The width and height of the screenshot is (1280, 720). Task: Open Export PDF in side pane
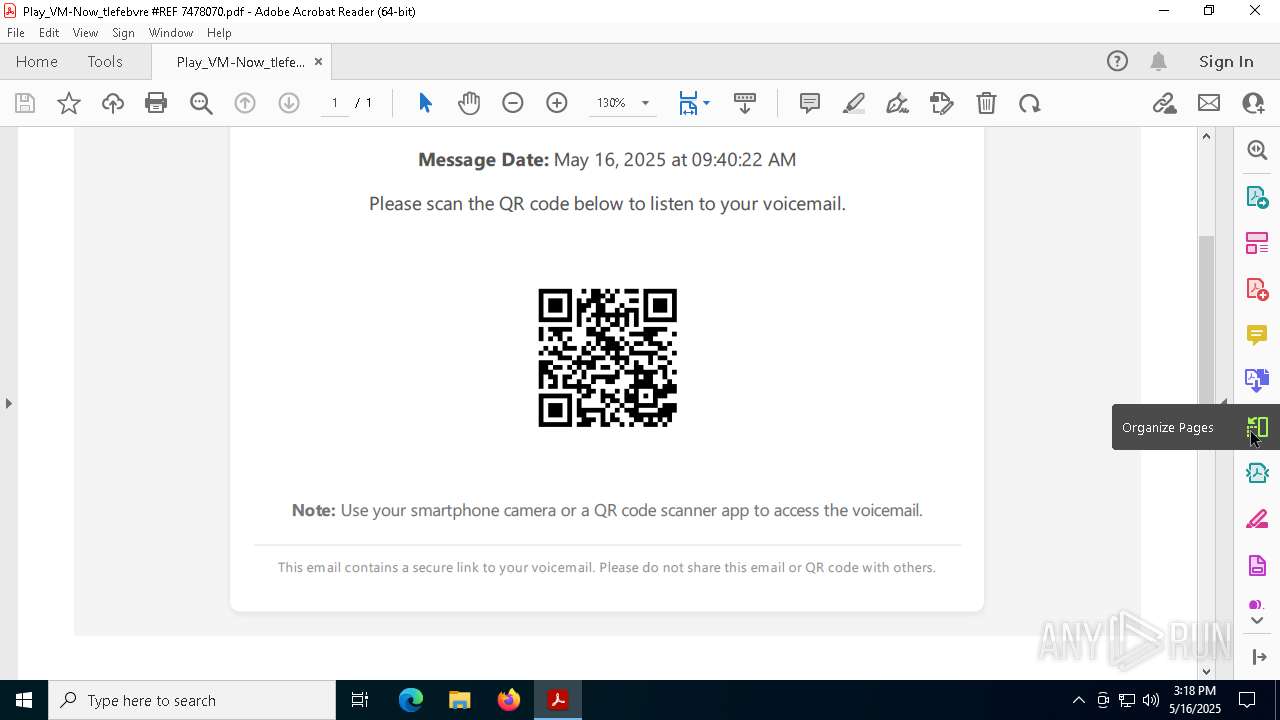pos(1257,196)
